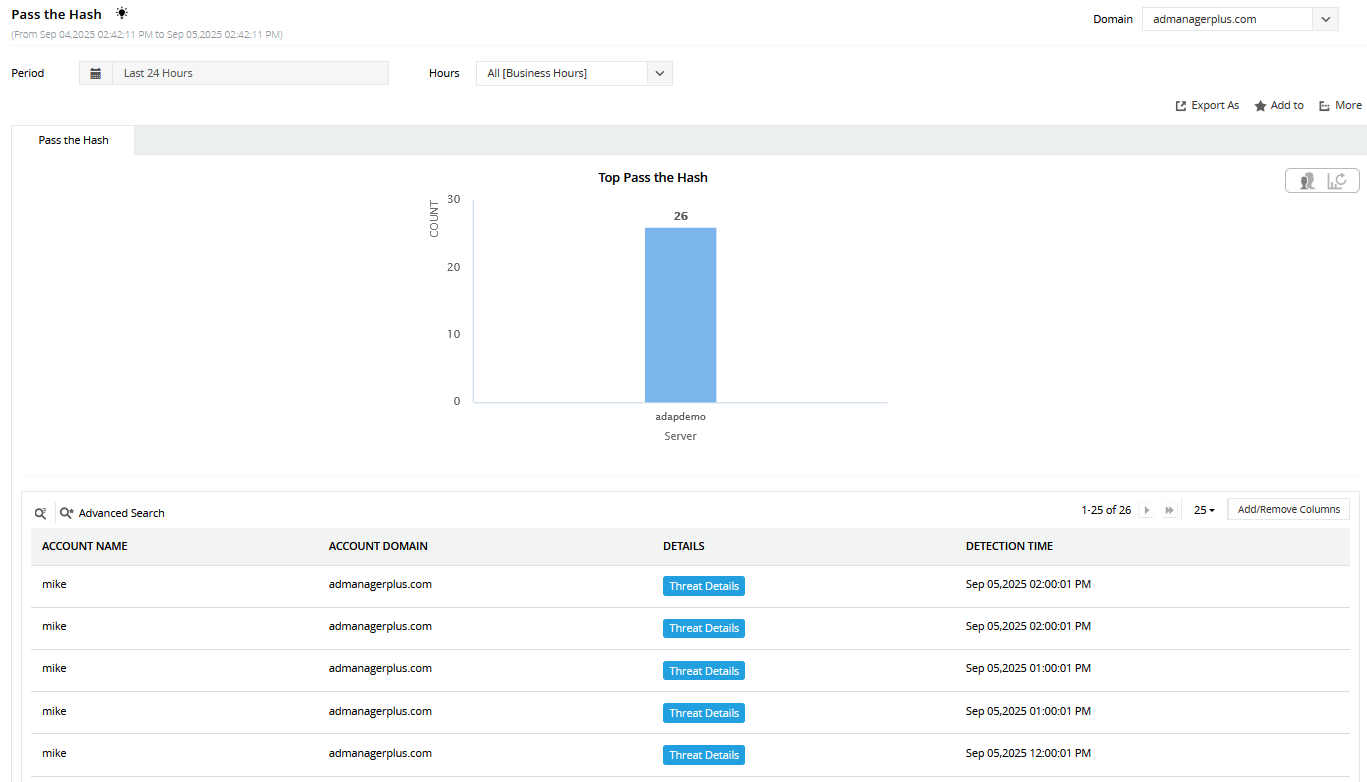
Task: Click the lightbulb icon beside the report title
Action: click(122, 14)
